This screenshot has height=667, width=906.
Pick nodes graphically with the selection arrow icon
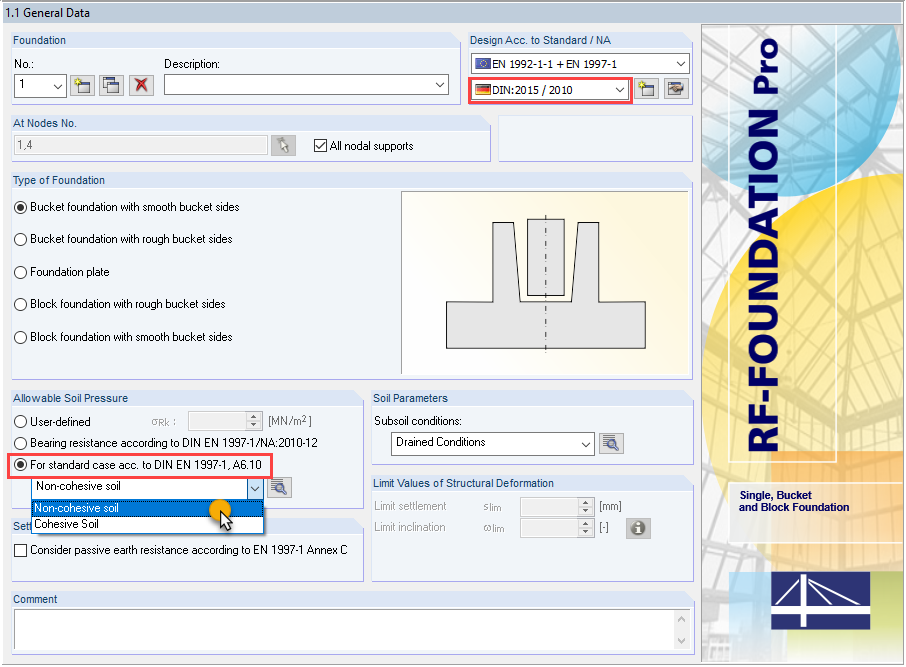tap(283, 144)
